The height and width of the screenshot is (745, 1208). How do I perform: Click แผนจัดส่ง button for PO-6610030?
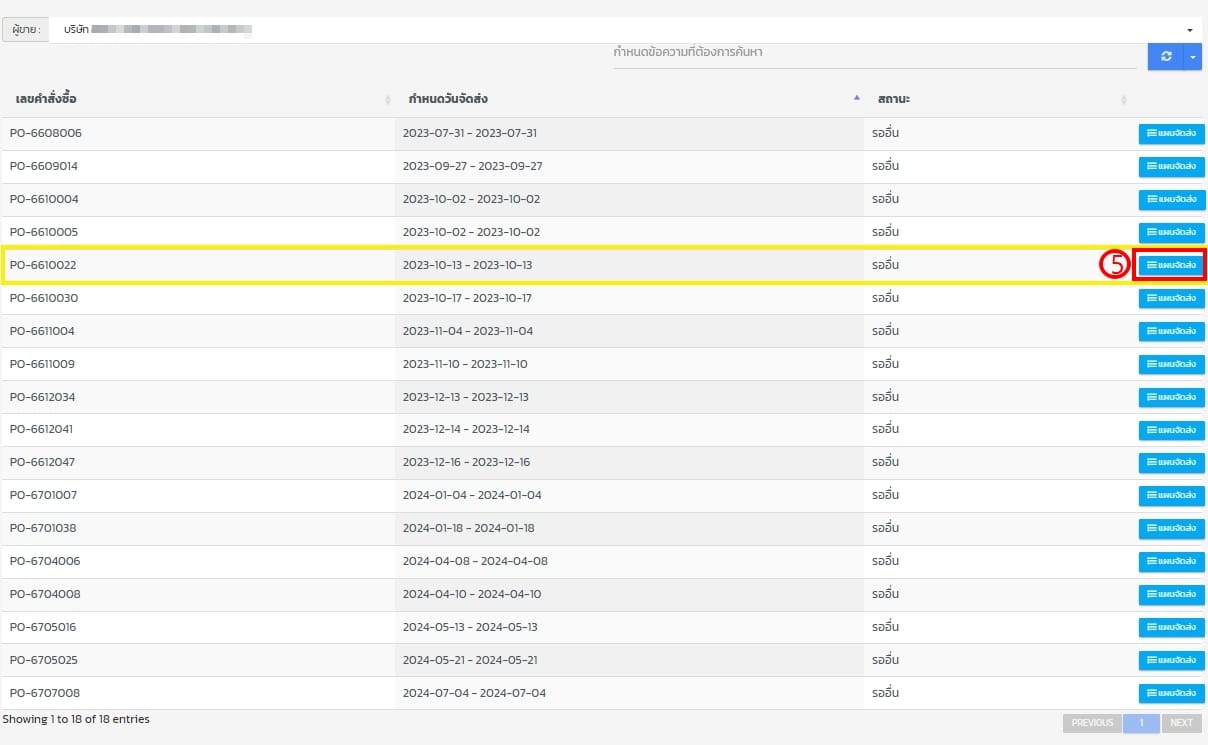tap(1171, 298)
